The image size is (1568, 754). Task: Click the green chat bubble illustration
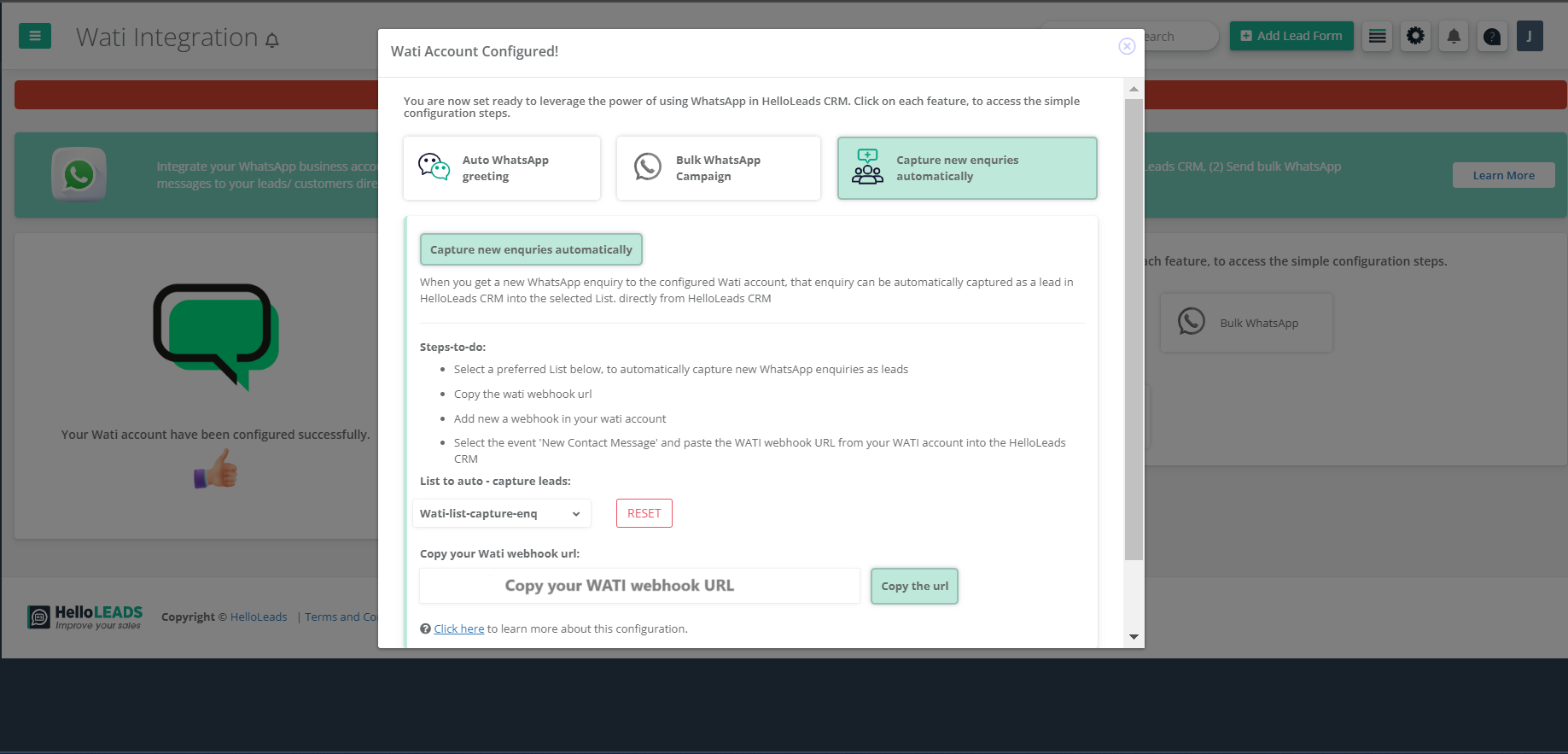point(216,336)
